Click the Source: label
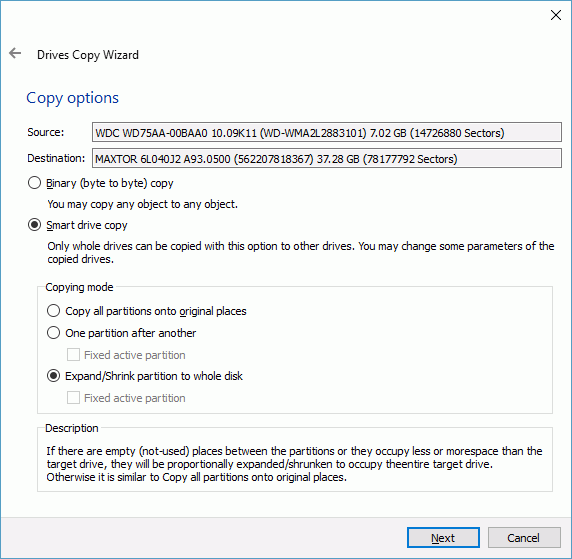The width and height of the screenshot is (572, 559). [46, 132]
